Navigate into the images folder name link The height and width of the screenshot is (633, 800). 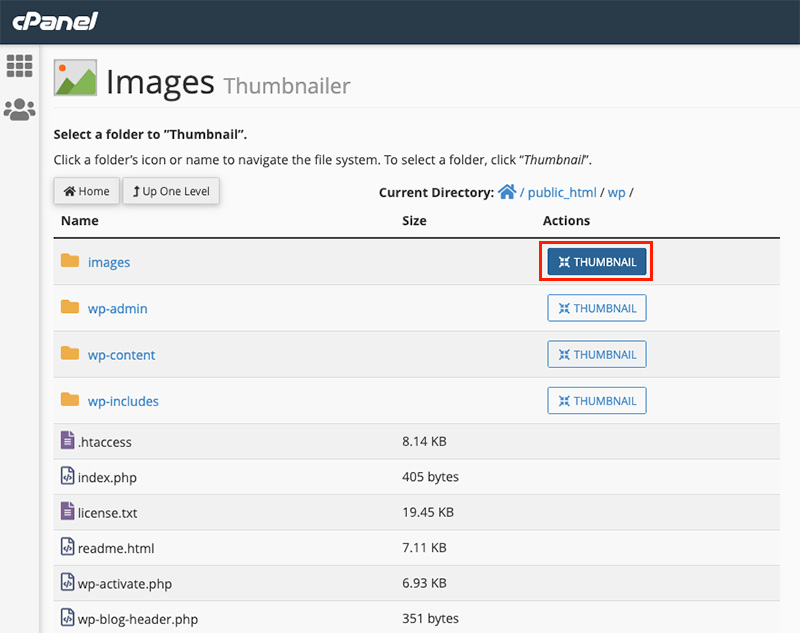coord(109,262)
